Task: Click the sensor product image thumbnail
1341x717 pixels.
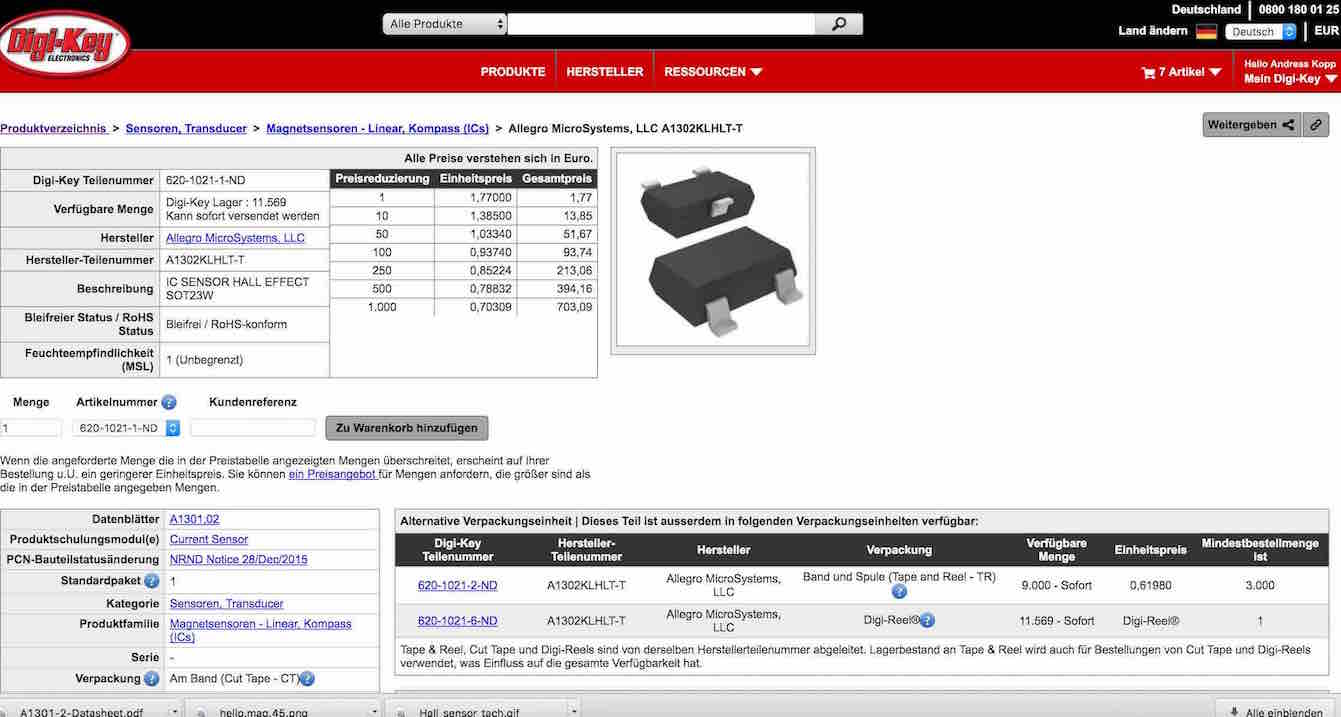Action: pyautogui.click(x=712, y=250)
